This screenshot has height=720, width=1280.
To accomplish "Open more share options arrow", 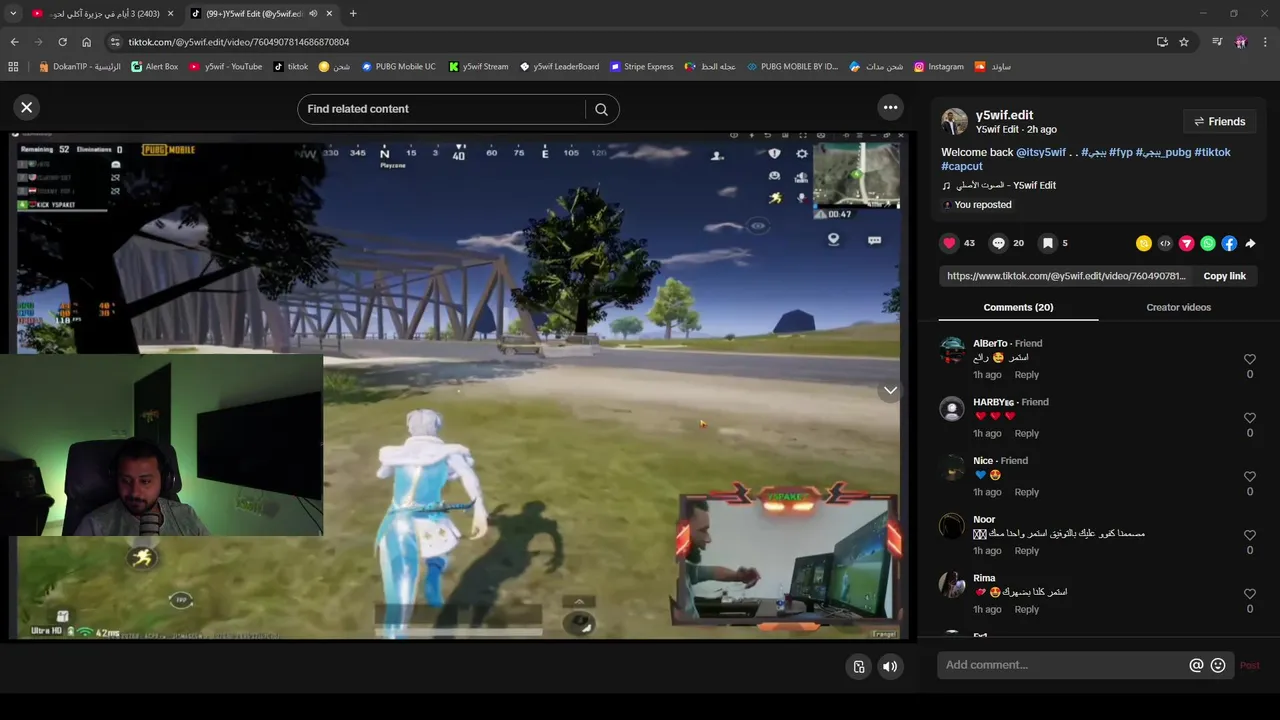I will 1250,243.
